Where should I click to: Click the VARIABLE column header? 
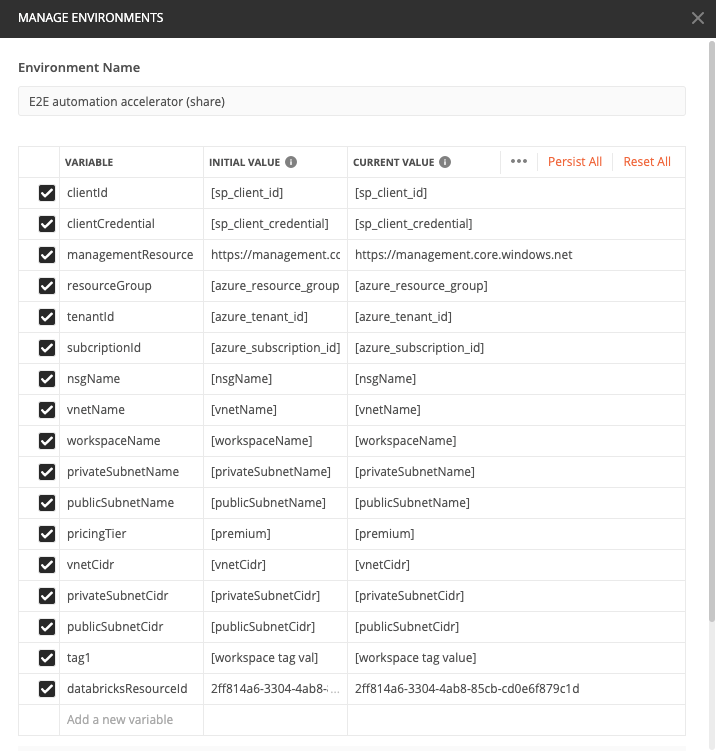(x=89, y=162)
